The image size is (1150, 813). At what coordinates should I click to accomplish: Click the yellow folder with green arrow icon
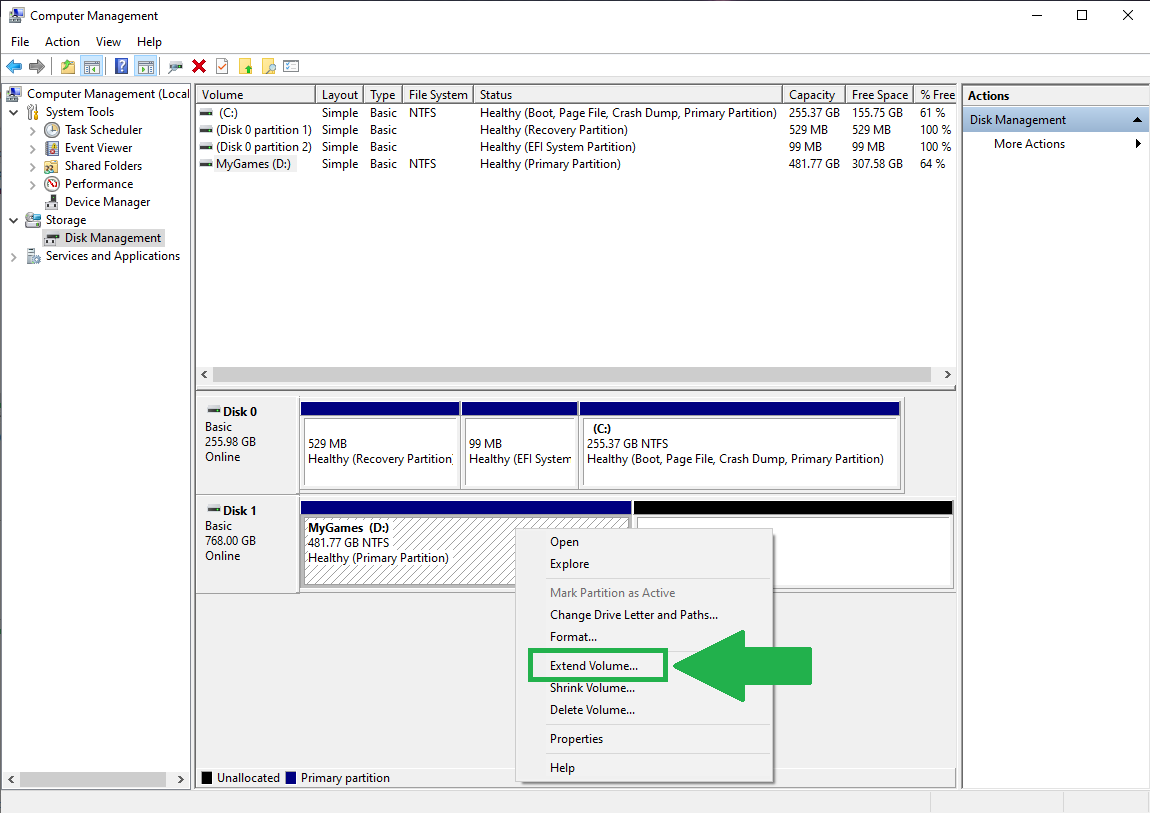(246, 67)
